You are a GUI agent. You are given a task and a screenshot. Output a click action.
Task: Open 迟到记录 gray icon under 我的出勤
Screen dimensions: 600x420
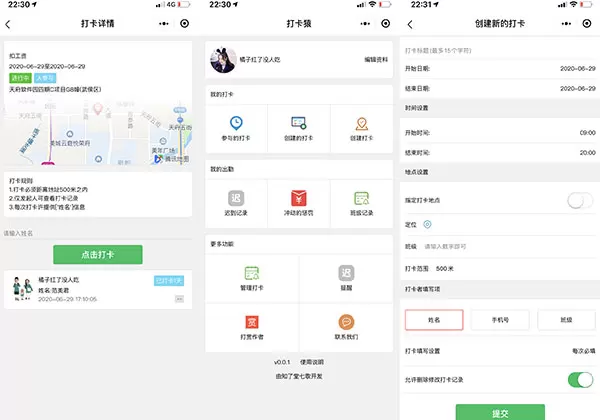(236, 198)
